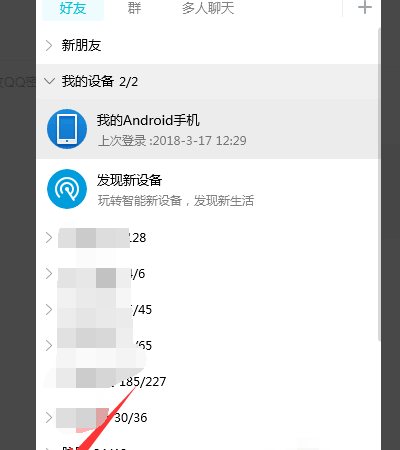Open the plus add-friend icon
400x450 pixels.
click(364, 7)
